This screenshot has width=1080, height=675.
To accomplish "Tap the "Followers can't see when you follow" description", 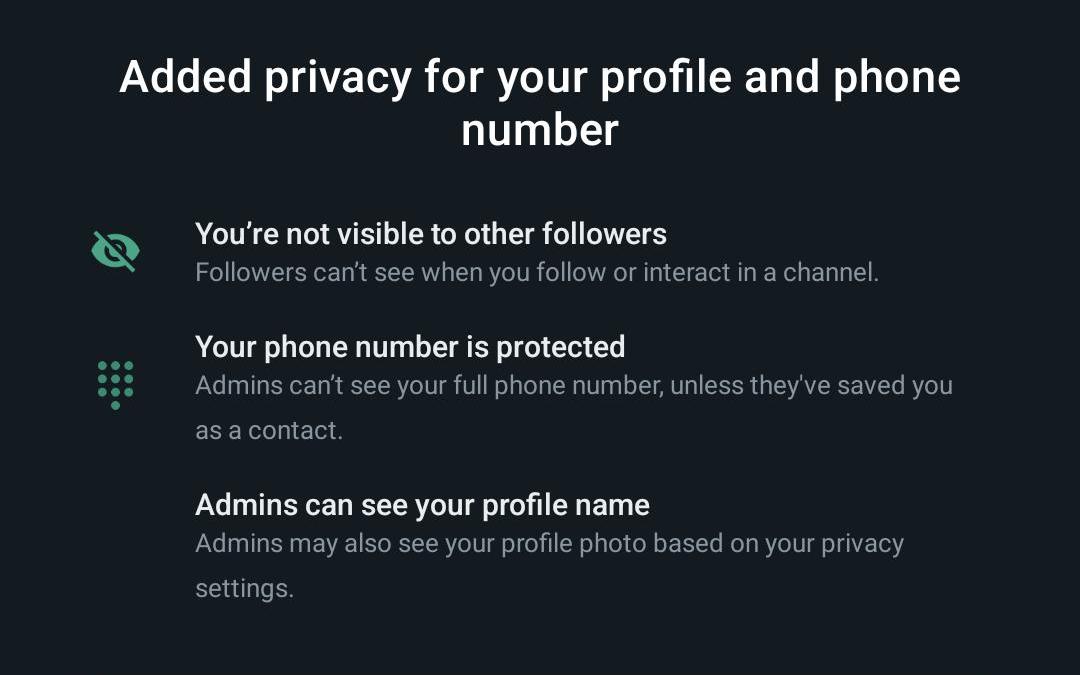I will pyautogui.click(x=537, y=273).
